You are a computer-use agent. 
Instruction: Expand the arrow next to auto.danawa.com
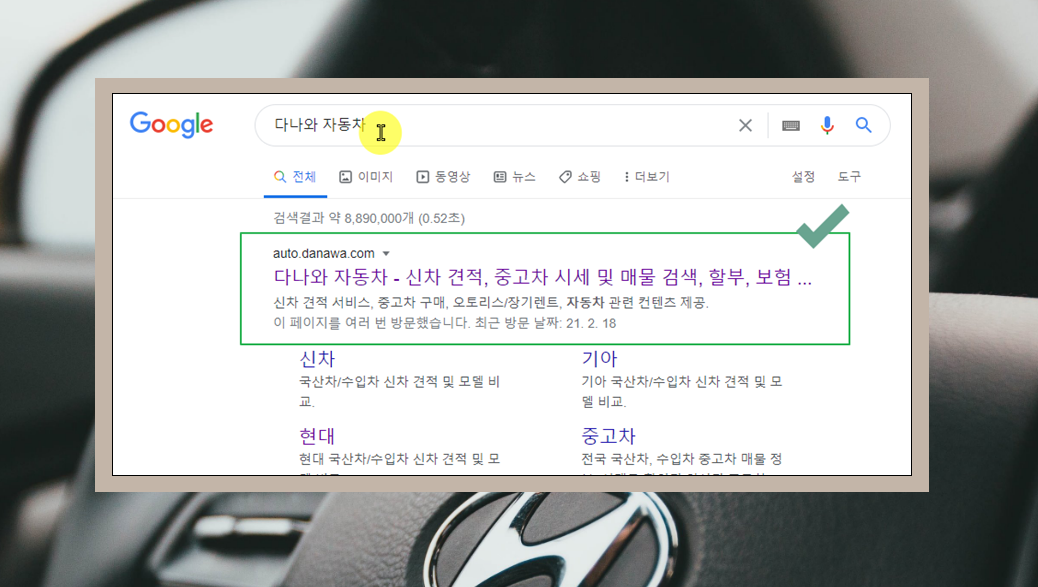coord(386,253)
